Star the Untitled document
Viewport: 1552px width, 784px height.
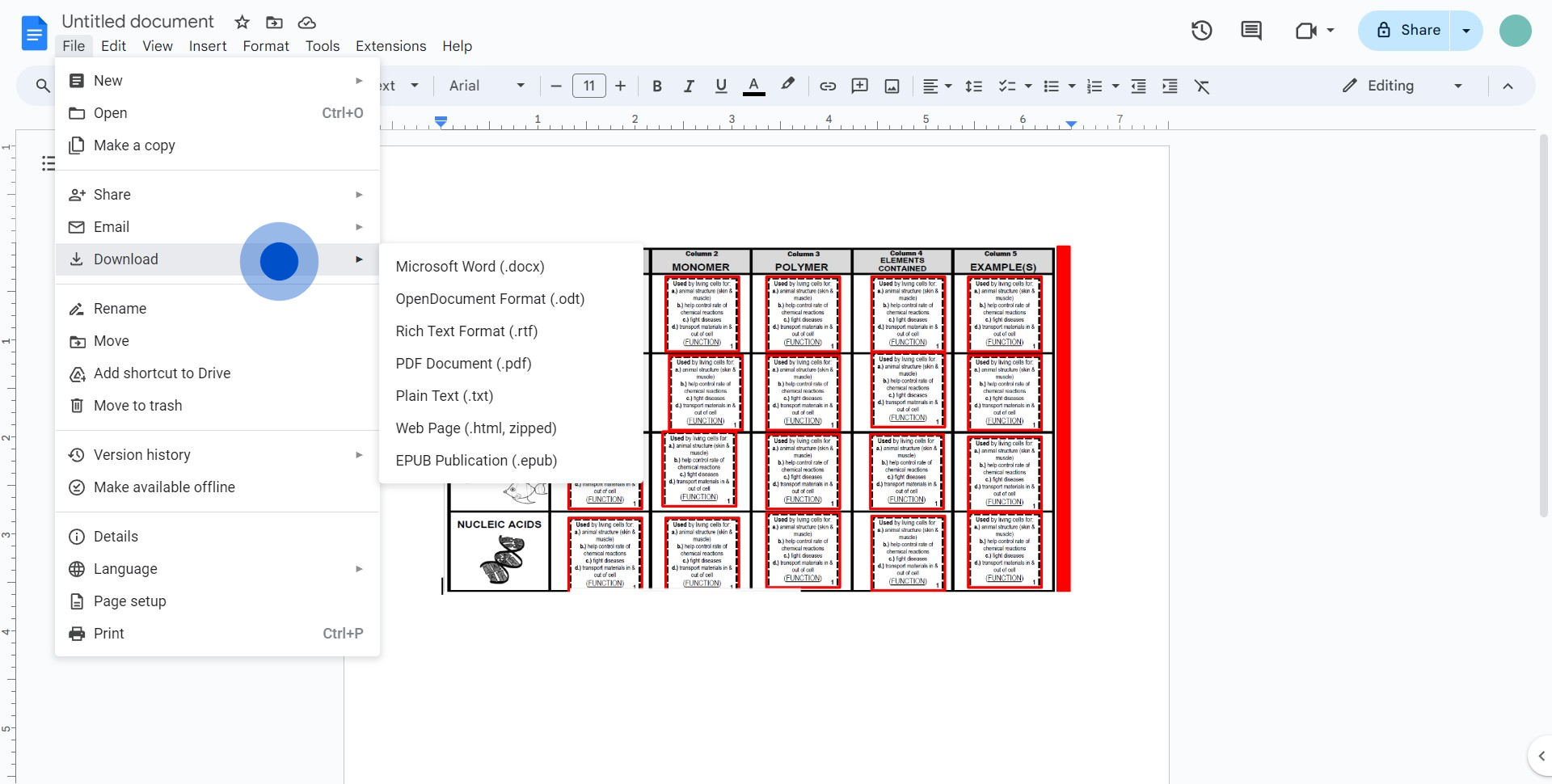242,23
